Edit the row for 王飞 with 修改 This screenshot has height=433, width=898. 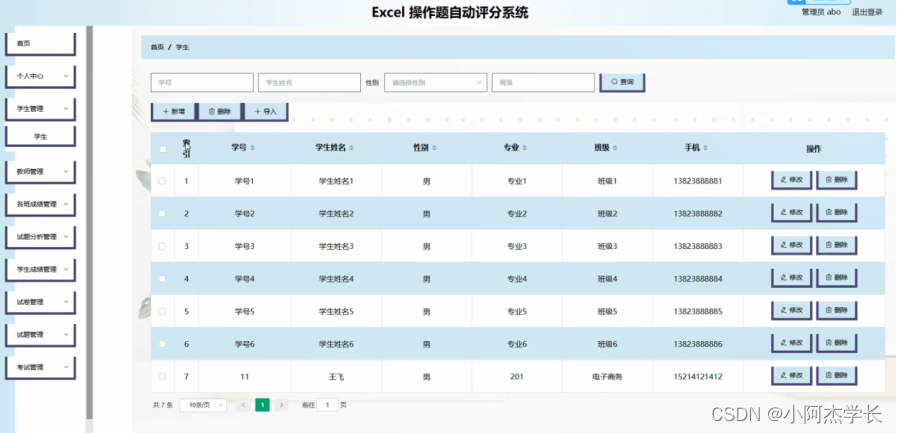pyautogui.click(x=792, y=376)
